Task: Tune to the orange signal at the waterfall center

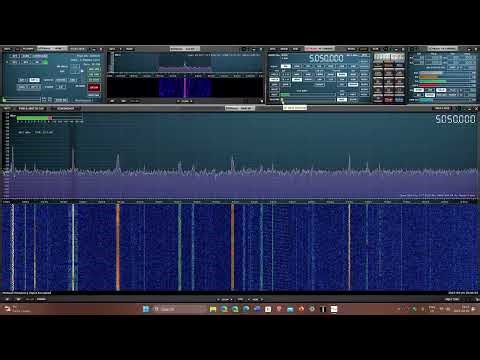Action: pyautogui.click(x=233, y=247)
